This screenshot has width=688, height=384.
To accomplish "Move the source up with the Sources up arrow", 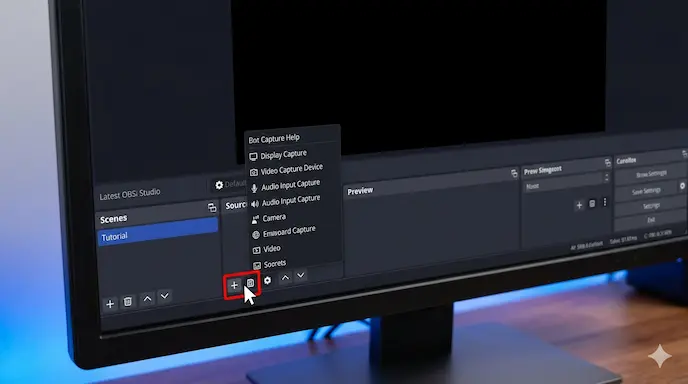I will [285, 277].
